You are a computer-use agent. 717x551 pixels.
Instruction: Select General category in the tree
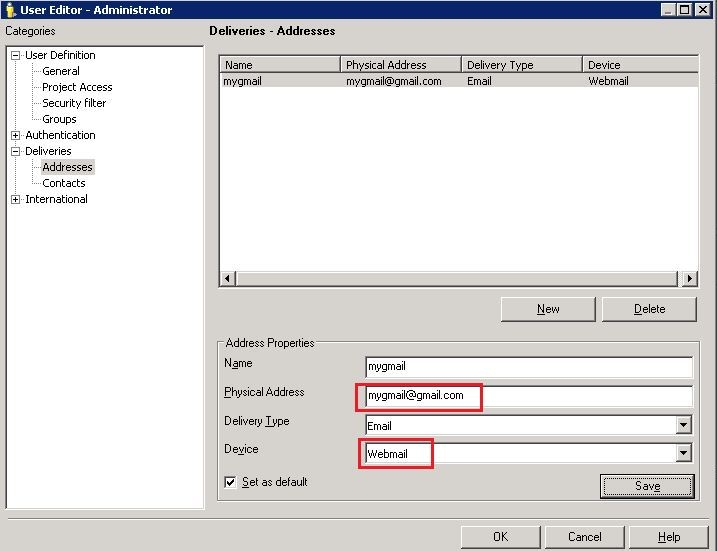[61, 71]
